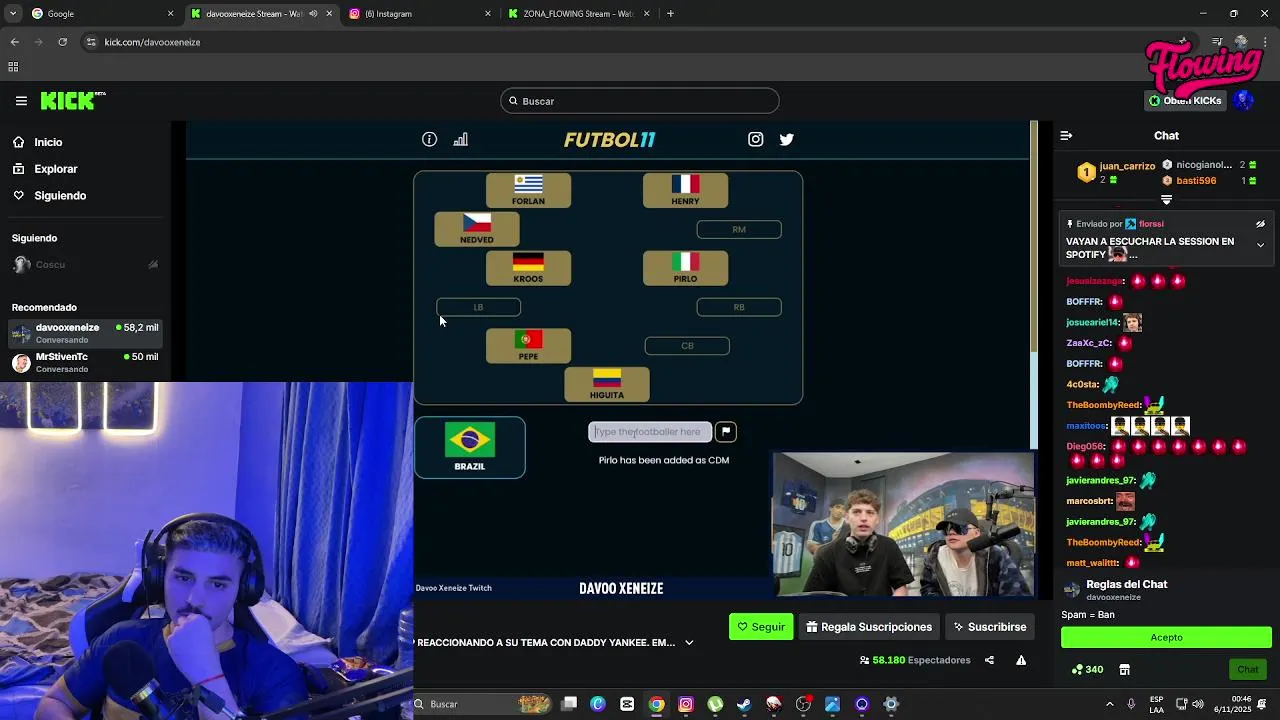
Task: Mute the davooxeneize tab audio icon
Action: click(313, 14)
